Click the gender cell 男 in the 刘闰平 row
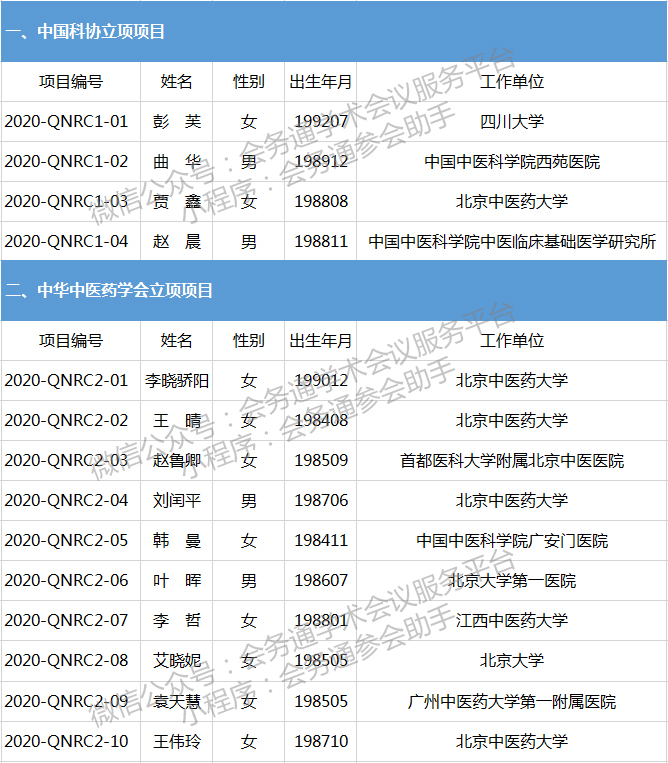This screenshot has width=668, height=763. [x=249, y=500]
